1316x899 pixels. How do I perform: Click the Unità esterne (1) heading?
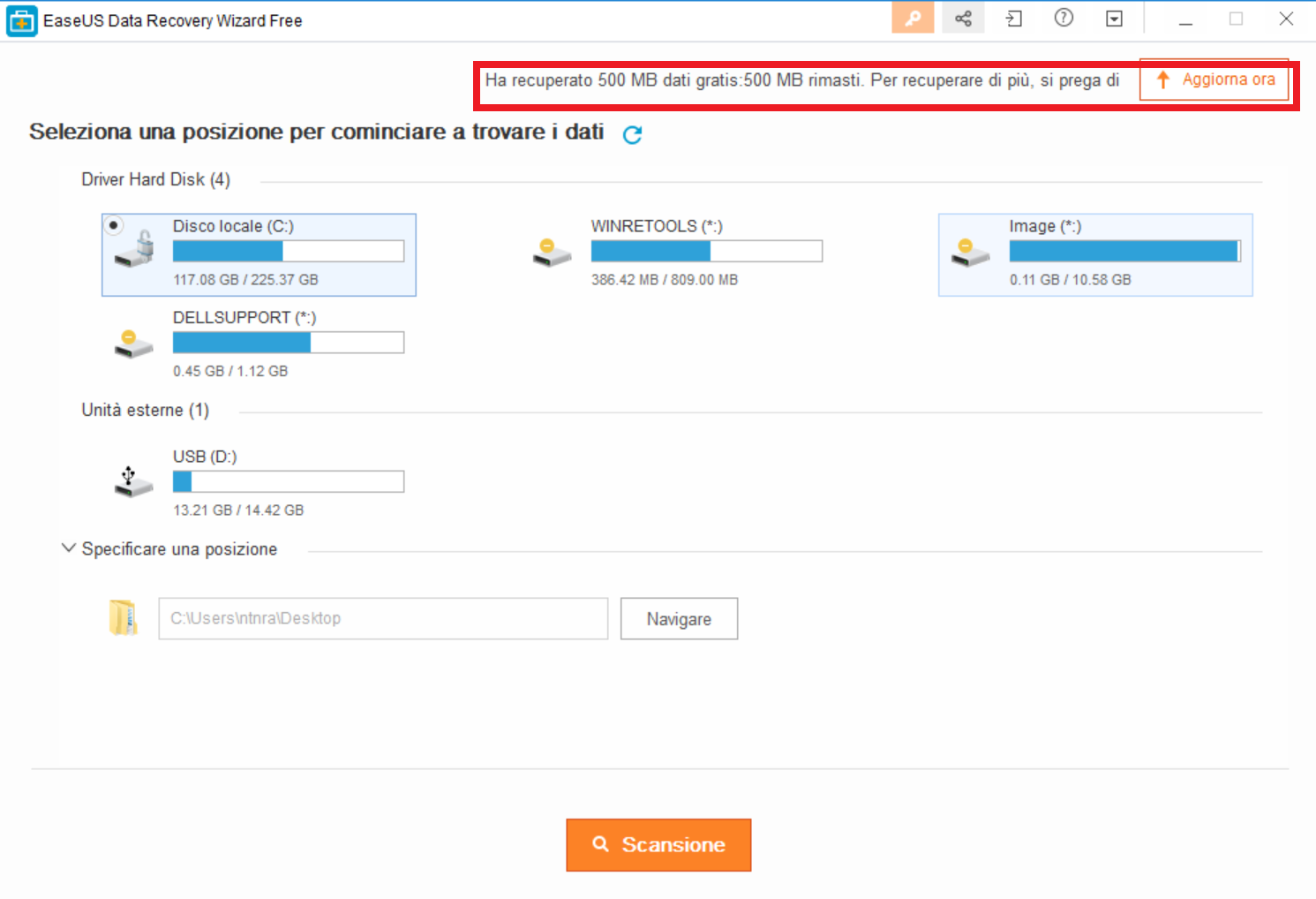coord(146,410)
